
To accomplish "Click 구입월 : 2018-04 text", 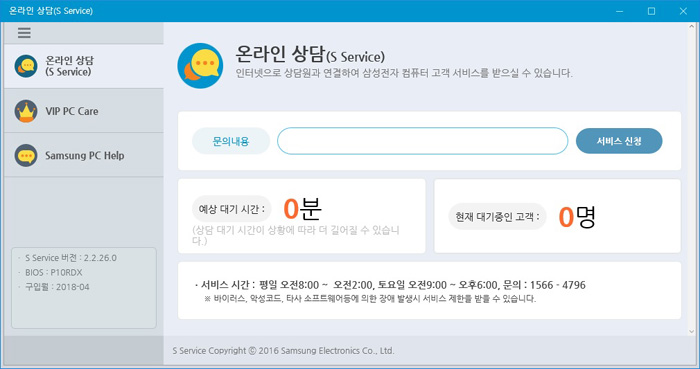I will point(57,287).
